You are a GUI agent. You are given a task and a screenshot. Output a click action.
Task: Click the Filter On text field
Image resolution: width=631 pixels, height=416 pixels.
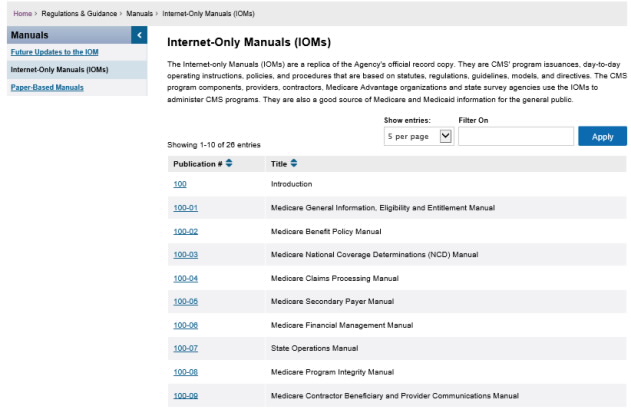[515, 136]
